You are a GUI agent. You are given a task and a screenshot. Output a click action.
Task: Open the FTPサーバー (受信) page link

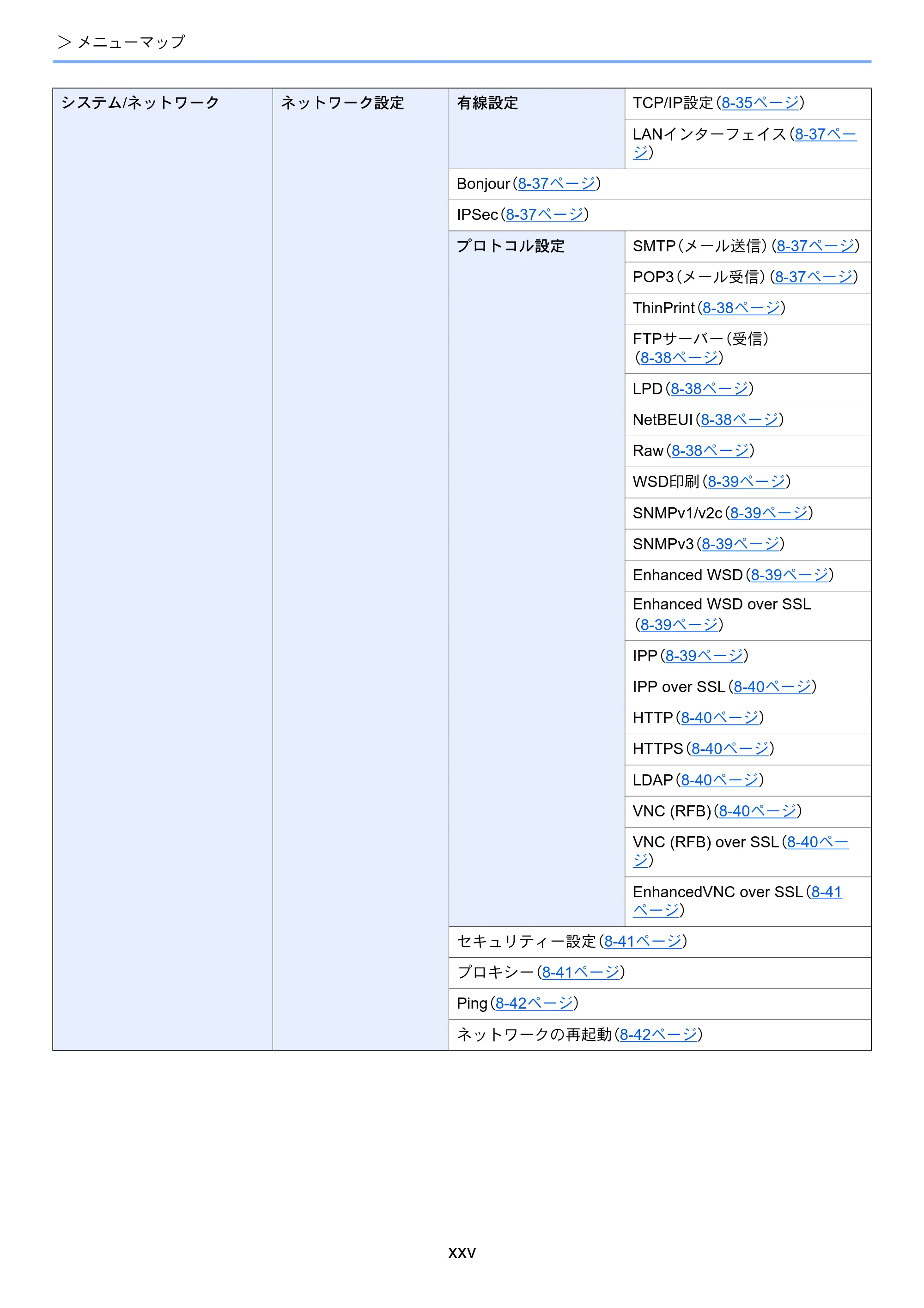coord(679,358)
